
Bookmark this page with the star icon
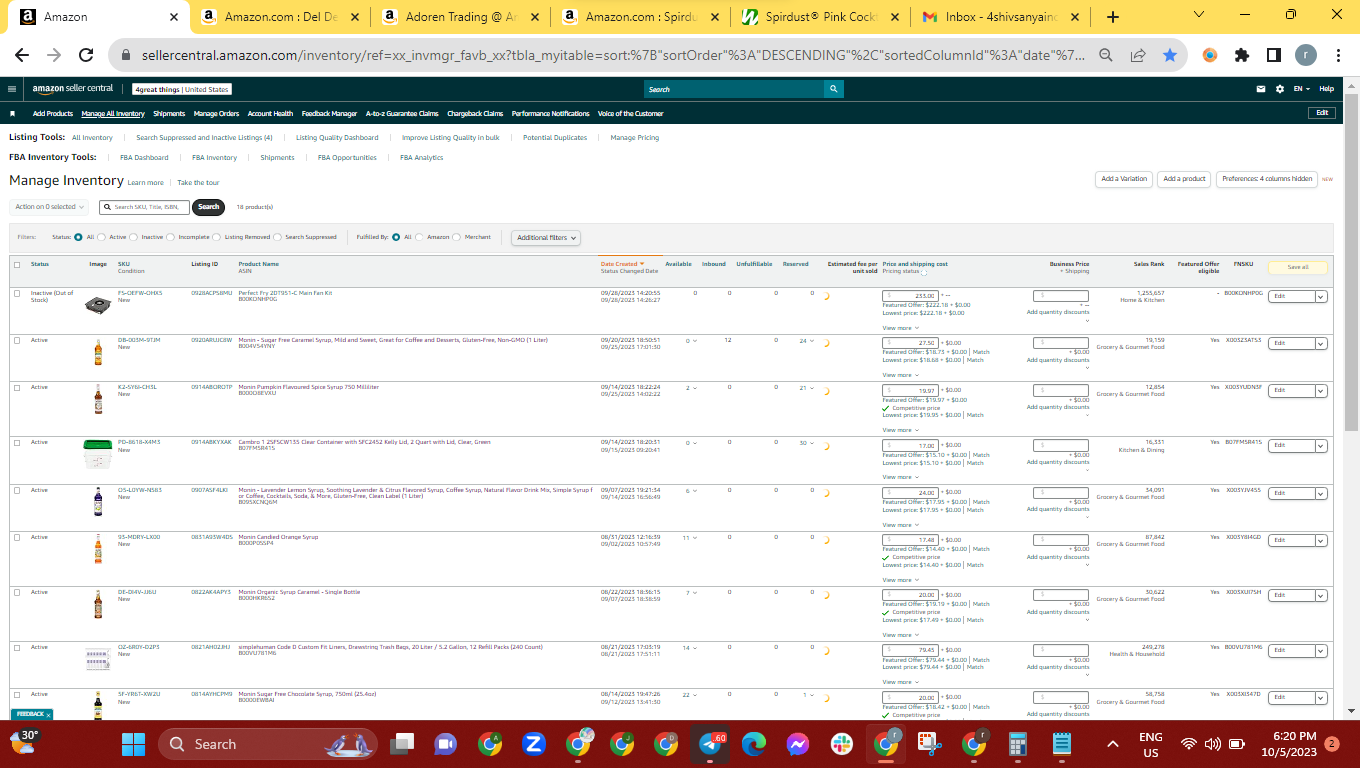tap(1170, 56)
